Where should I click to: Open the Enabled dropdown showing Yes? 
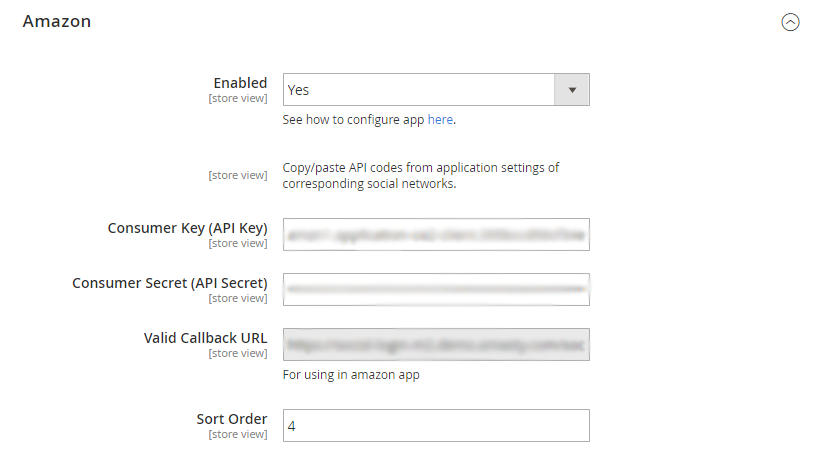tap(436, 90)
